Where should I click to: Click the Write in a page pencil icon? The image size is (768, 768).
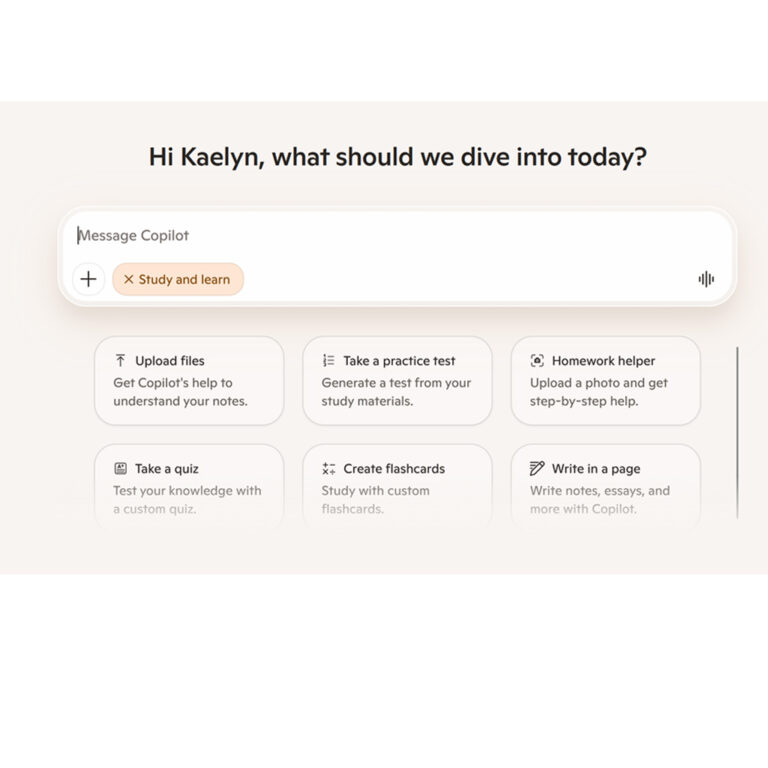tap(537, 469)
